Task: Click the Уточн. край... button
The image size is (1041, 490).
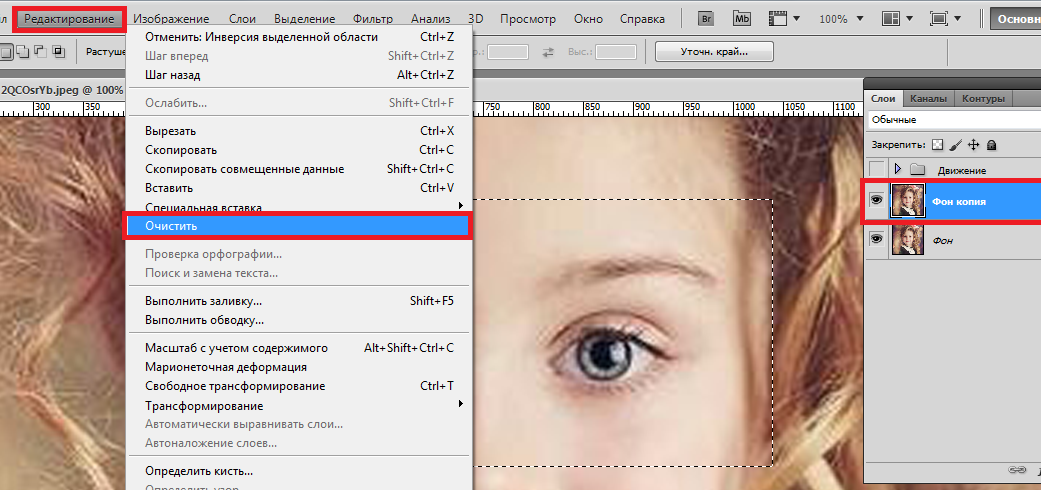Action: [714, 51]
